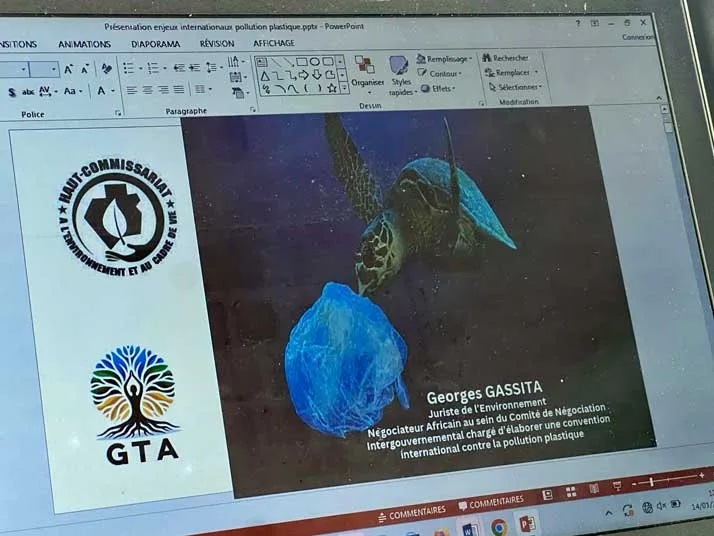This screenshot has height=536, width=714.
Task: Decrease font size with A-down button
Action: [x=85, y=69]
